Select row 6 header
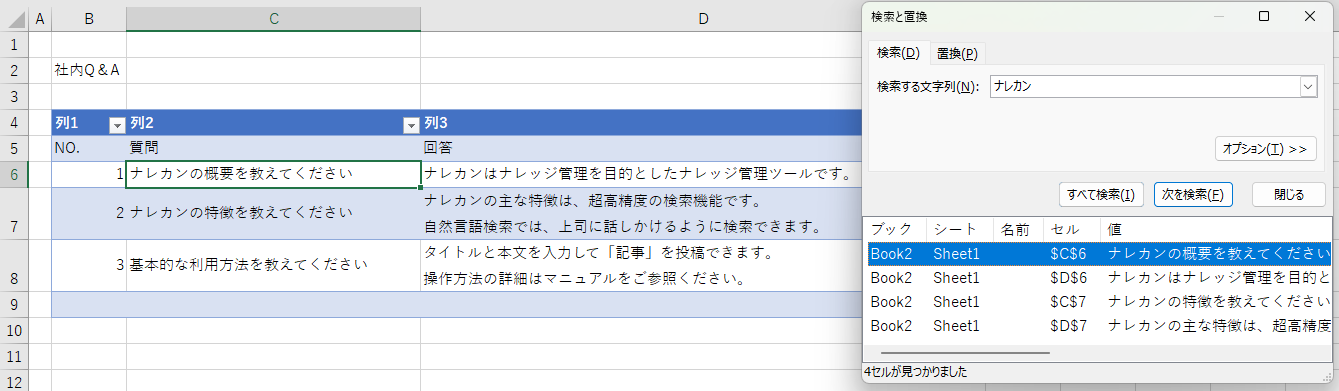Viewport: 1339px width, 391px height. (x=14, y=174)
